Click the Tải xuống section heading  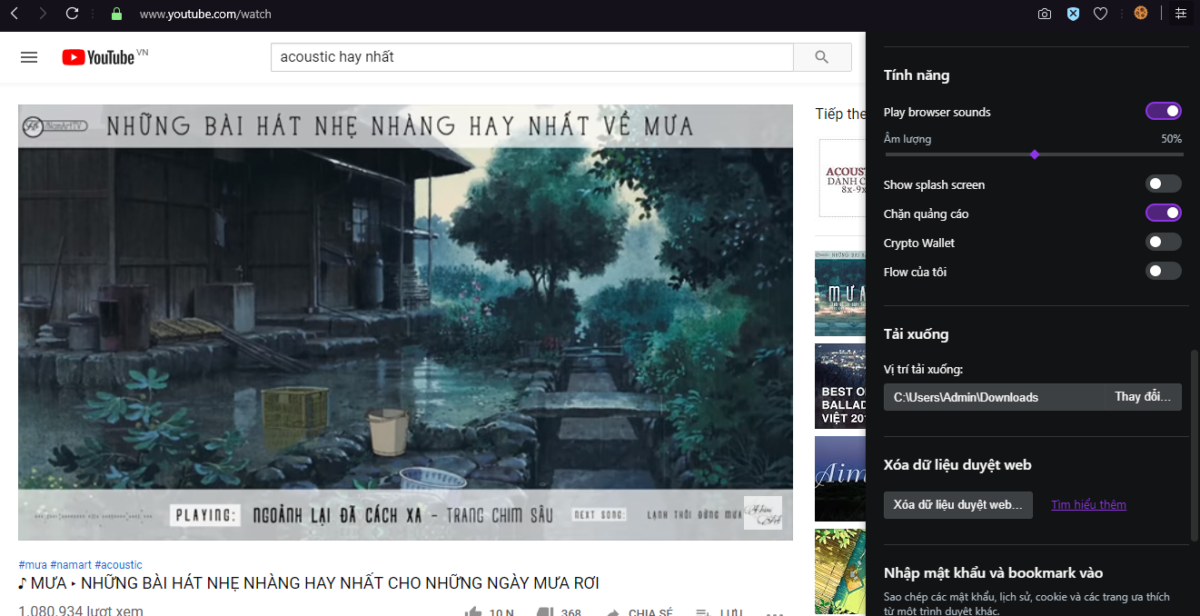[x=916, y=334]
